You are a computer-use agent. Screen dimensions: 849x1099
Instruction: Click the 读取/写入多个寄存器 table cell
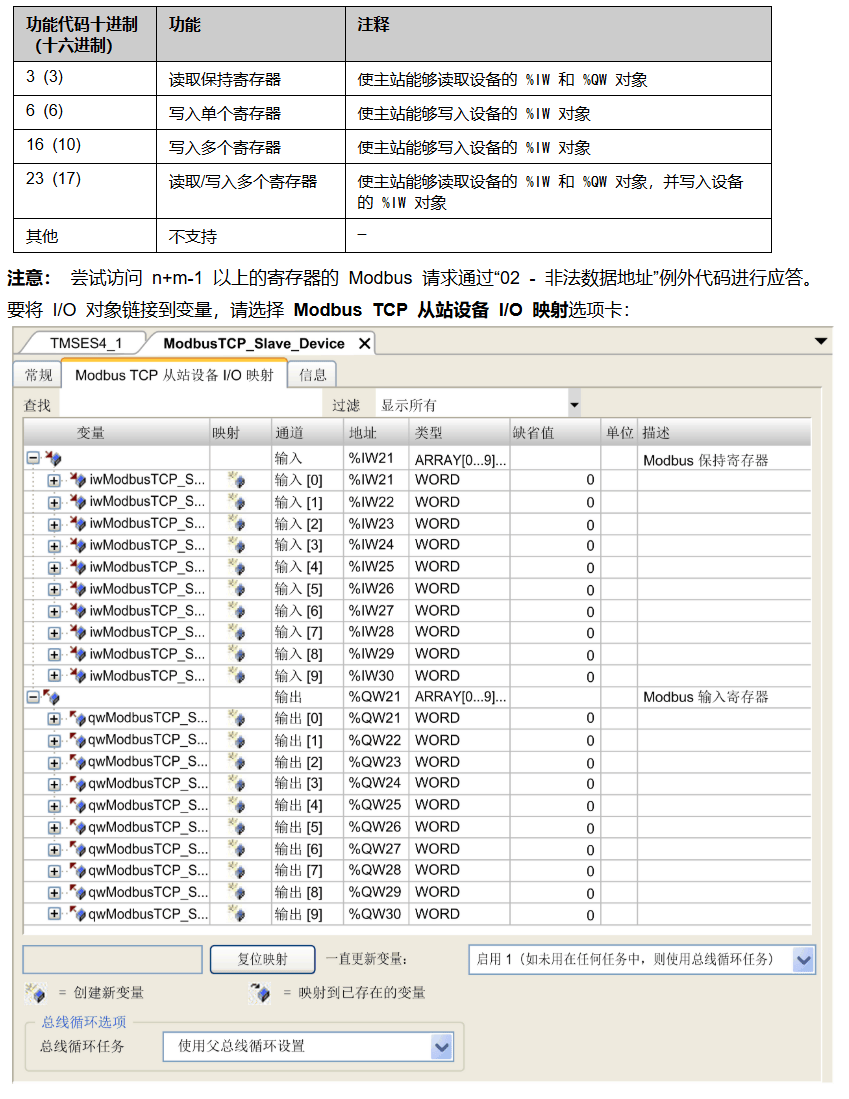(251, 191)
